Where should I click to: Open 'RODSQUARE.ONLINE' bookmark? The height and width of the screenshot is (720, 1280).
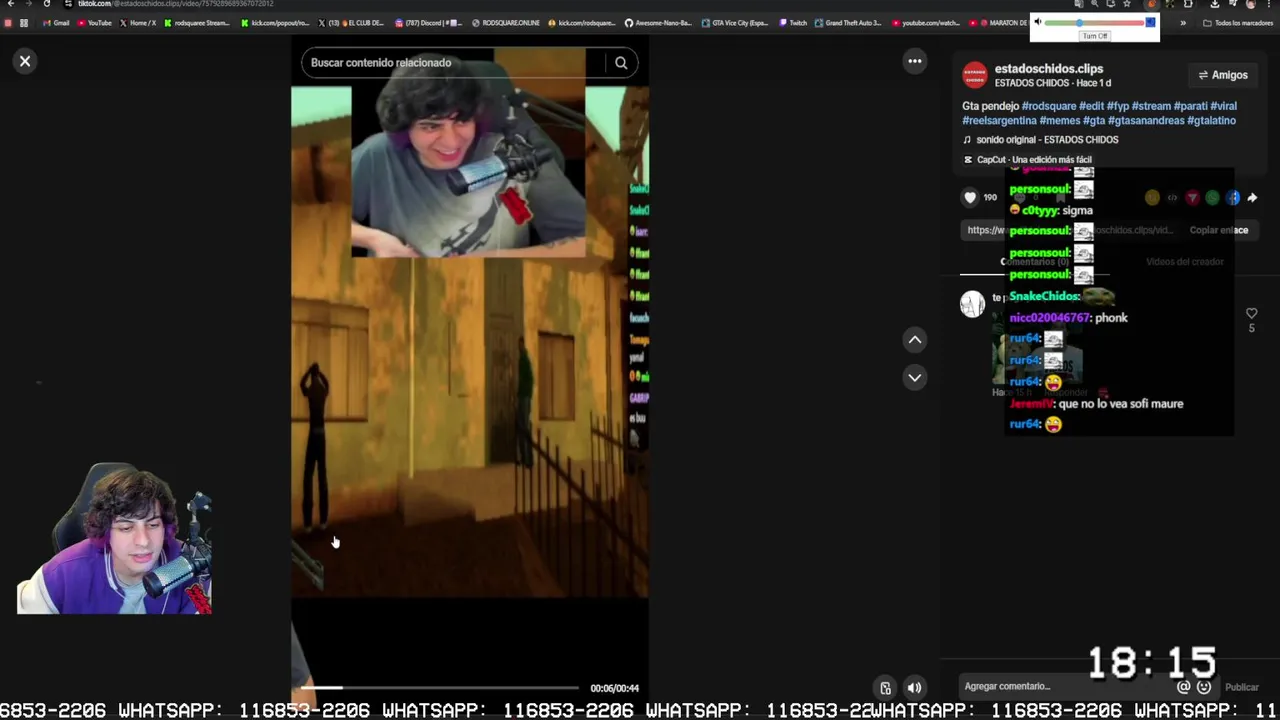click(x=505, y=23)
